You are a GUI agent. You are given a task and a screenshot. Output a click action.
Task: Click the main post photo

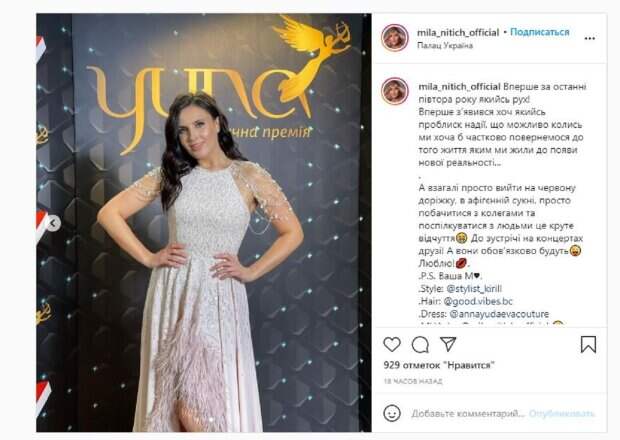pos(204,223)
